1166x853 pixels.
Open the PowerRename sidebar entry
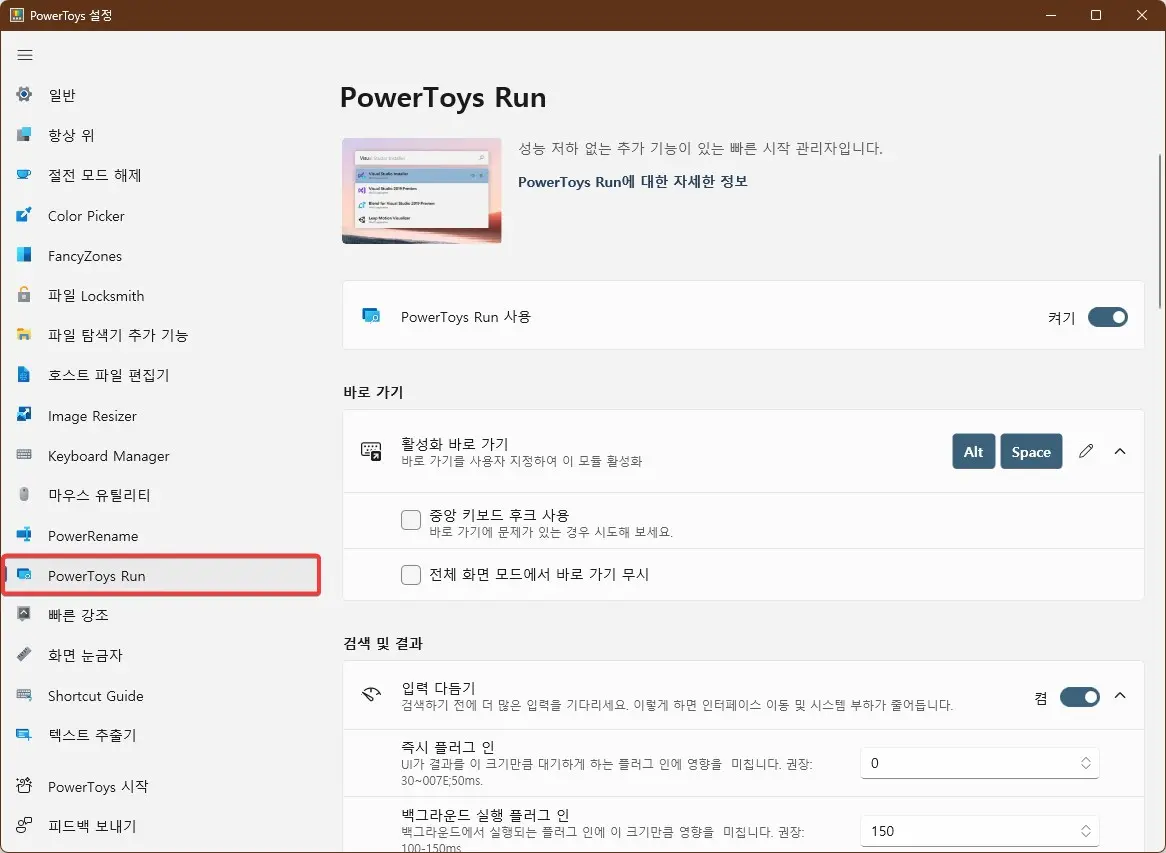point(161,535)
